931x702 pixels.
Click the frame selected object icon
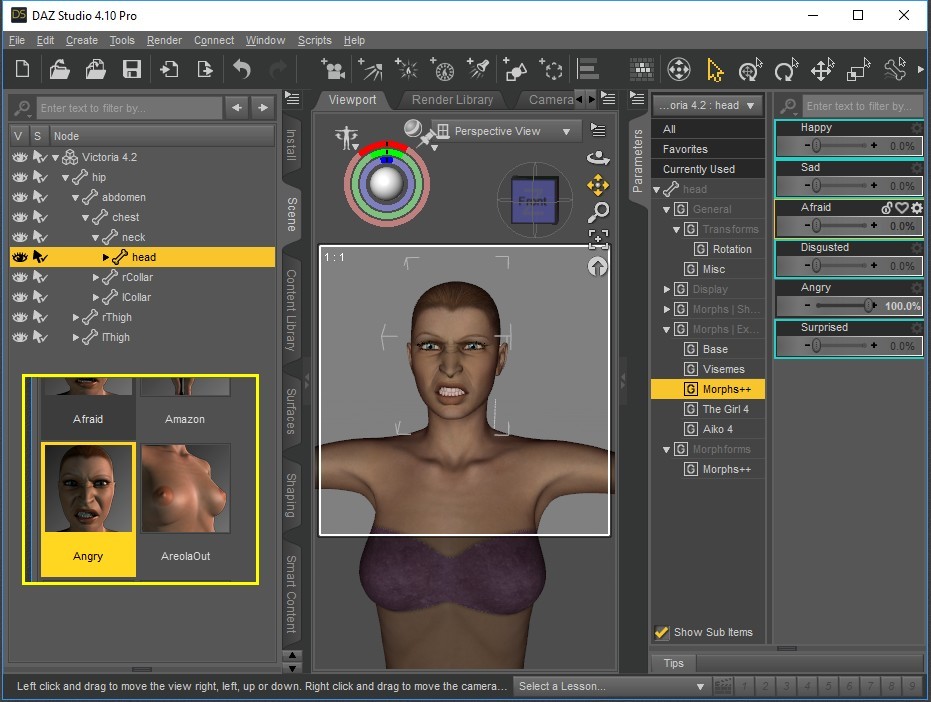[598, 238]
